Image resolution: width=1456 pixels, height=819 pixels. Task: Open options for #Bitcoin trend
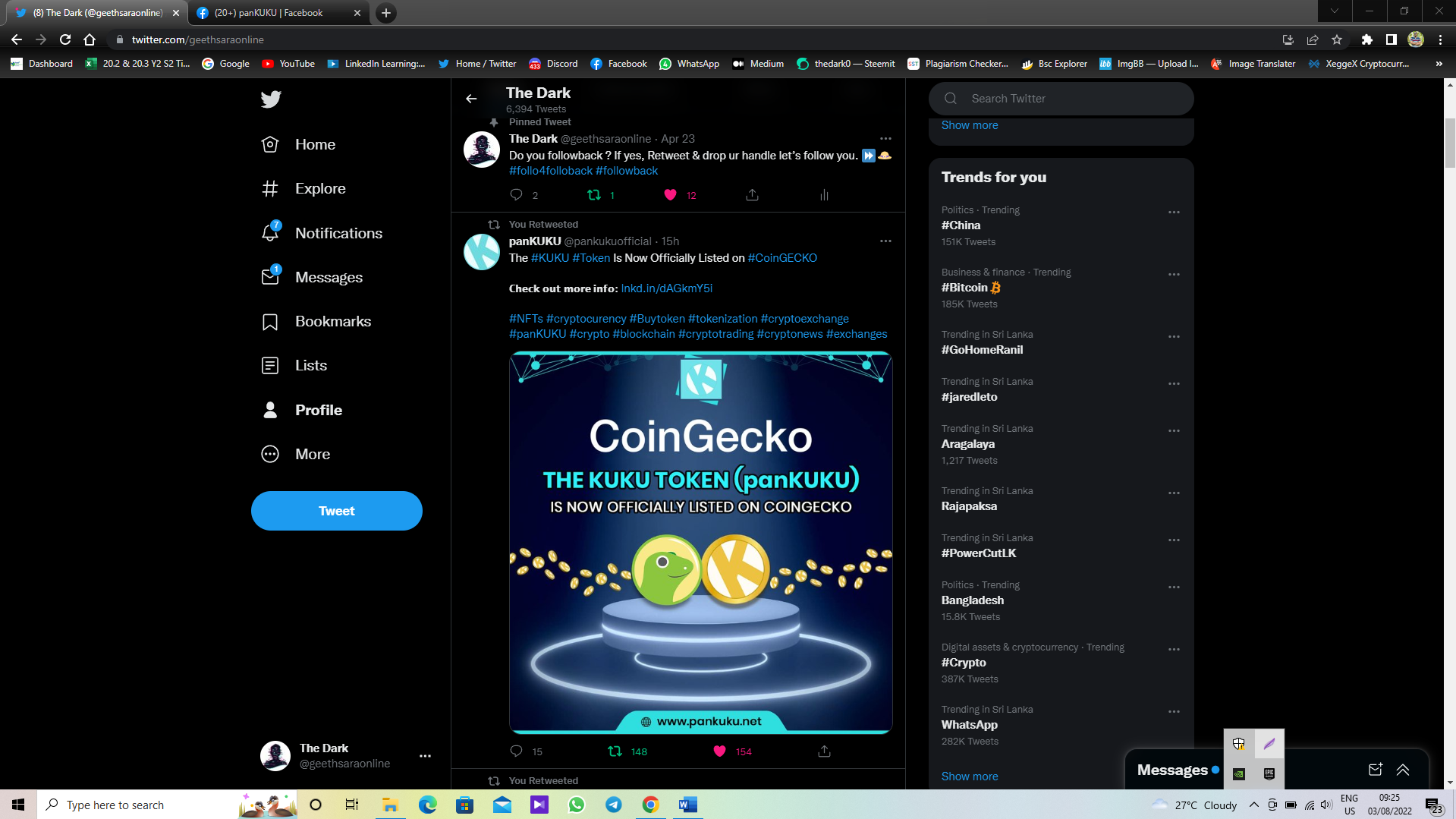tap(1174, 275)
